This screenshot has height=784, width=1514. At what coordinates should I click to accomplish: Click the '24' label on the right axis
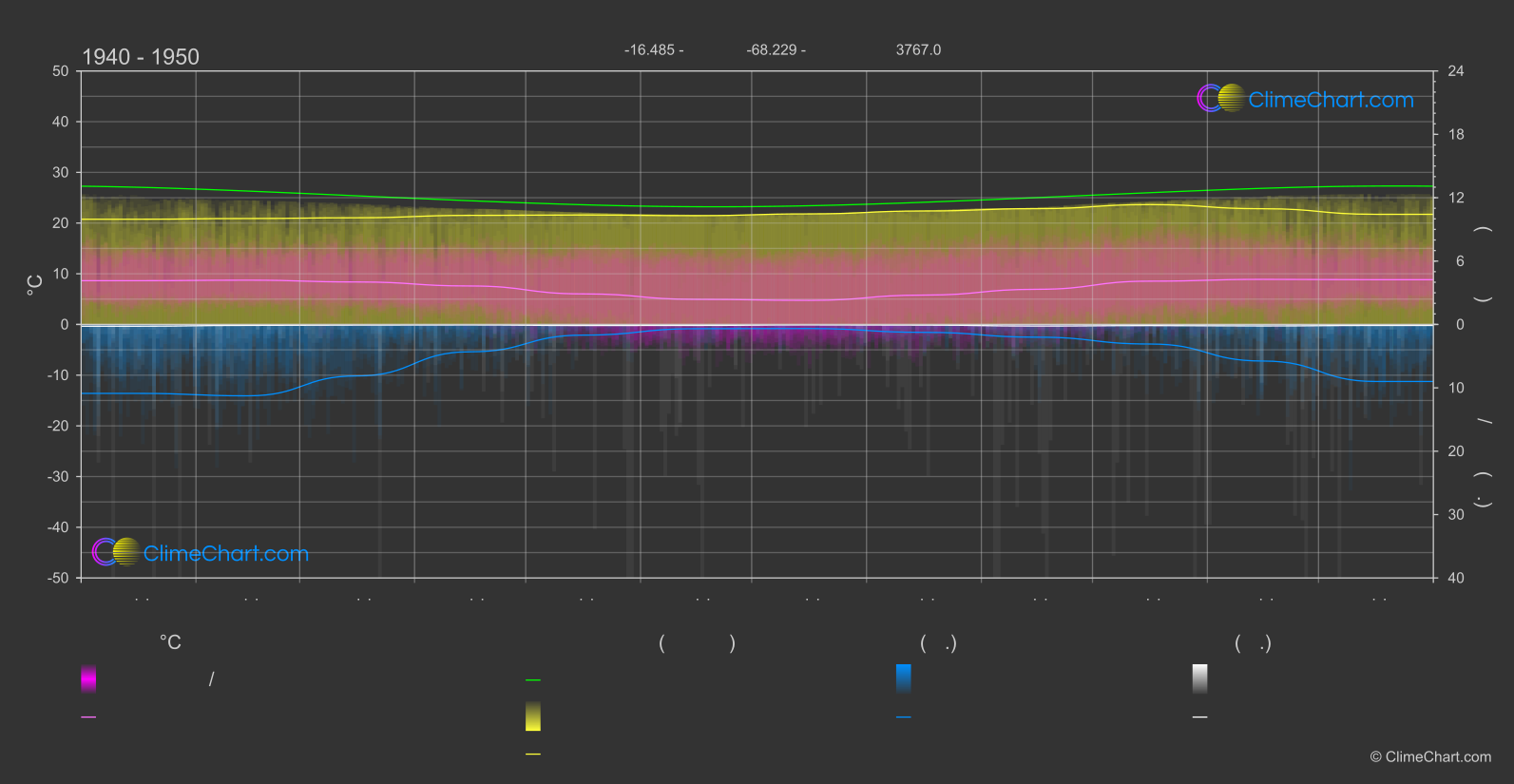[x=1456, y=71]
